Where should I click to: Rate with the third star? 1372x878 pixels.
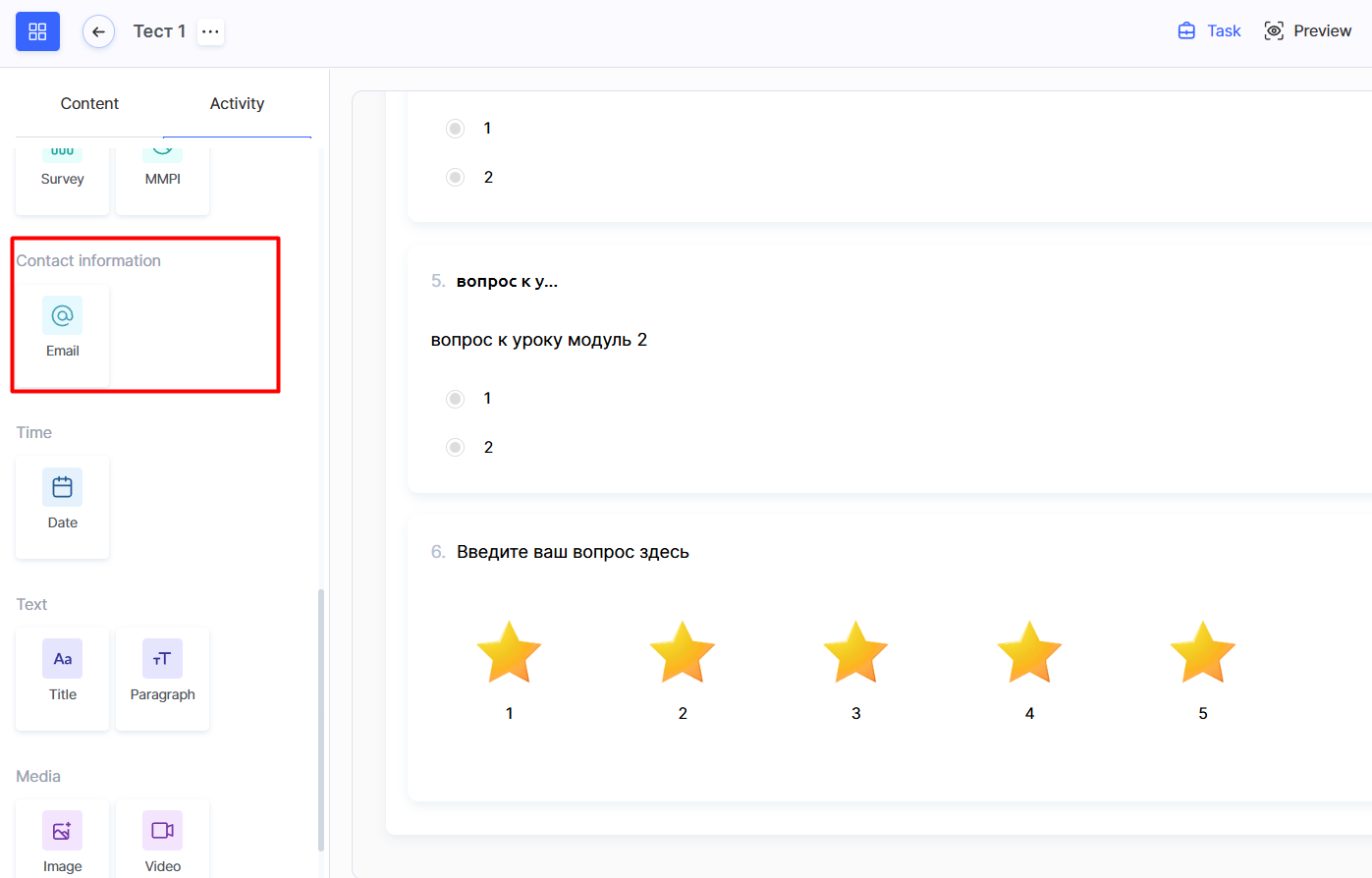855,652
